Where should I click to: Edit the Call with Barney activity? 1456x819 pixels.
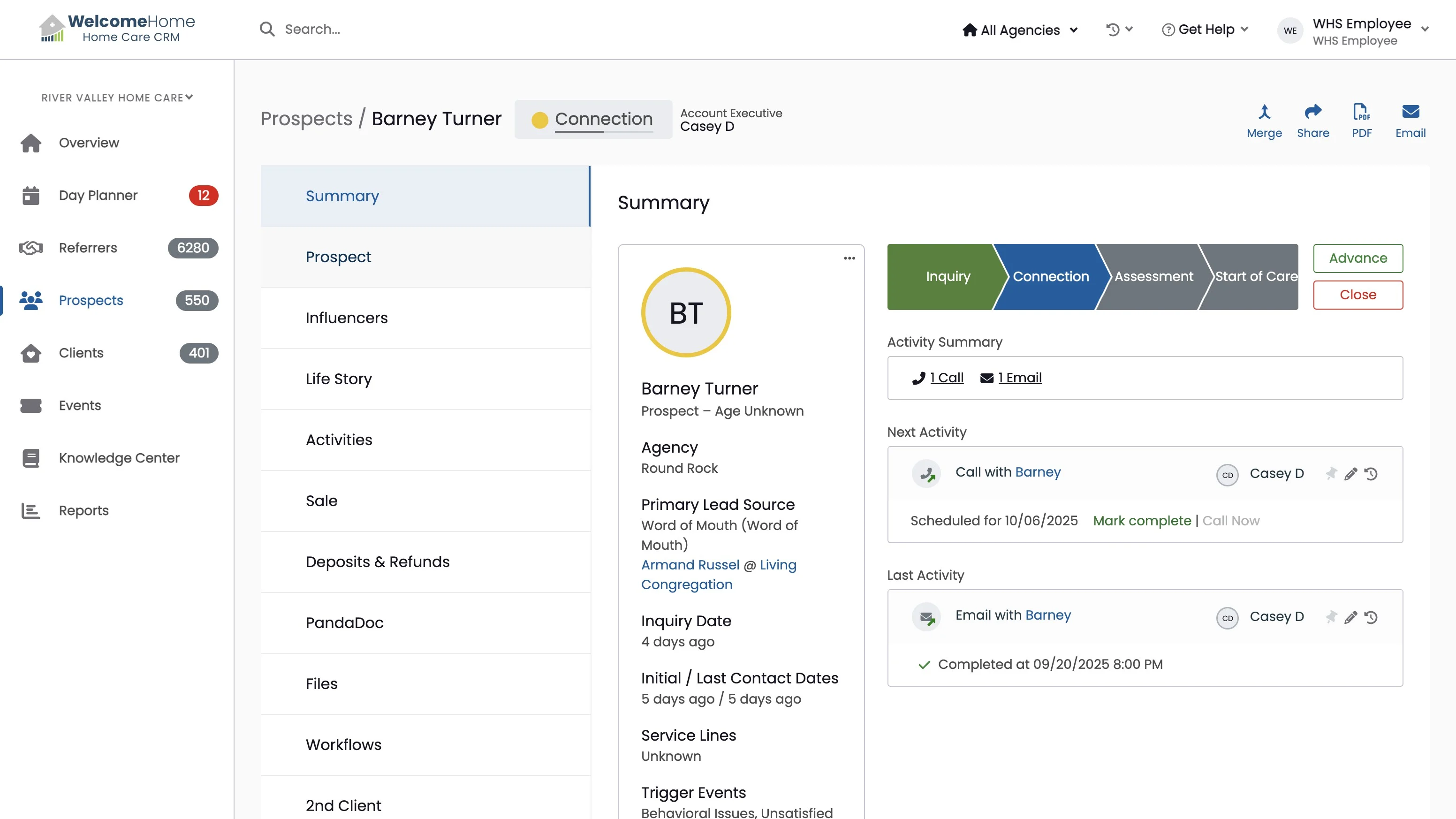point(1350,474)
